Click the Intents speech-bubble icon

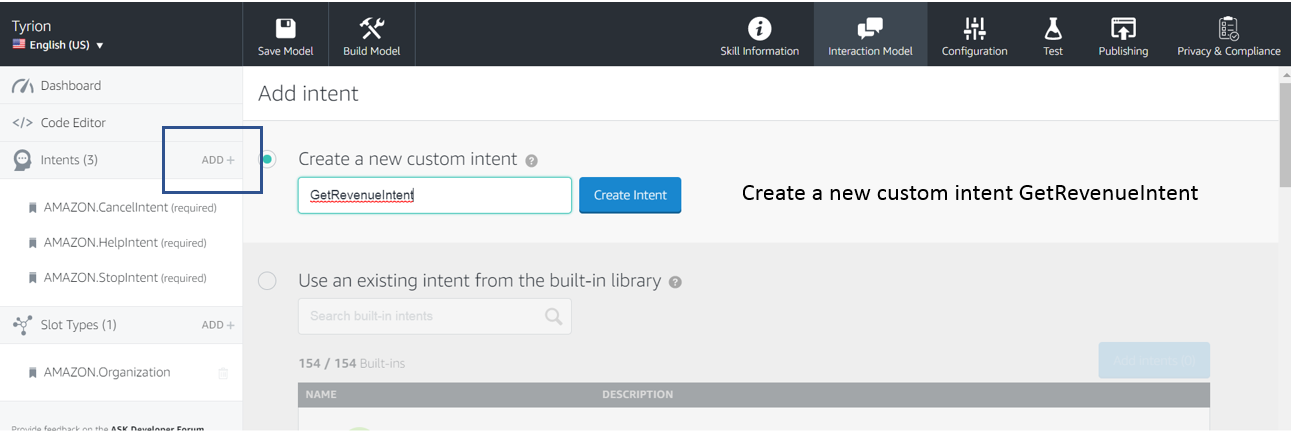tap(22, 160)
